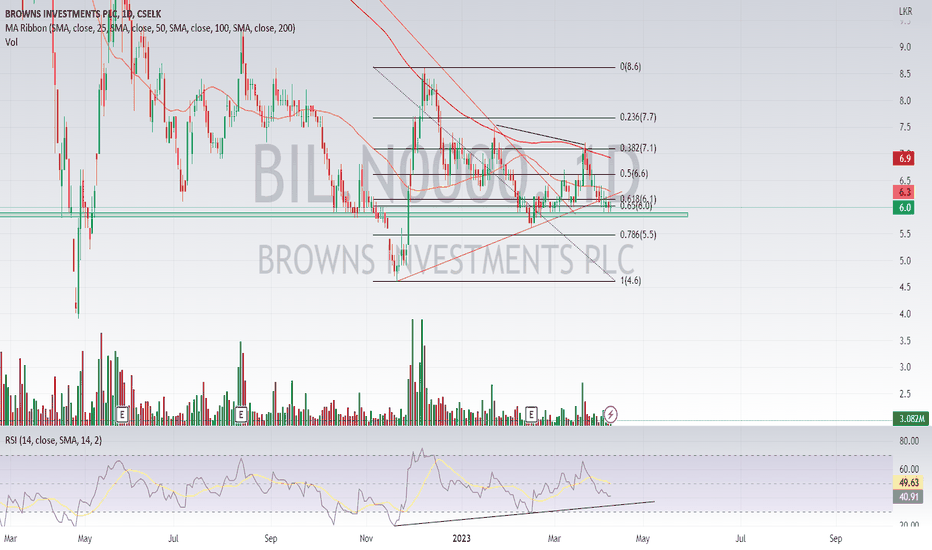Click the 3.5 price axis label
This screenshot has width=932, height=550.
(905, 341)
